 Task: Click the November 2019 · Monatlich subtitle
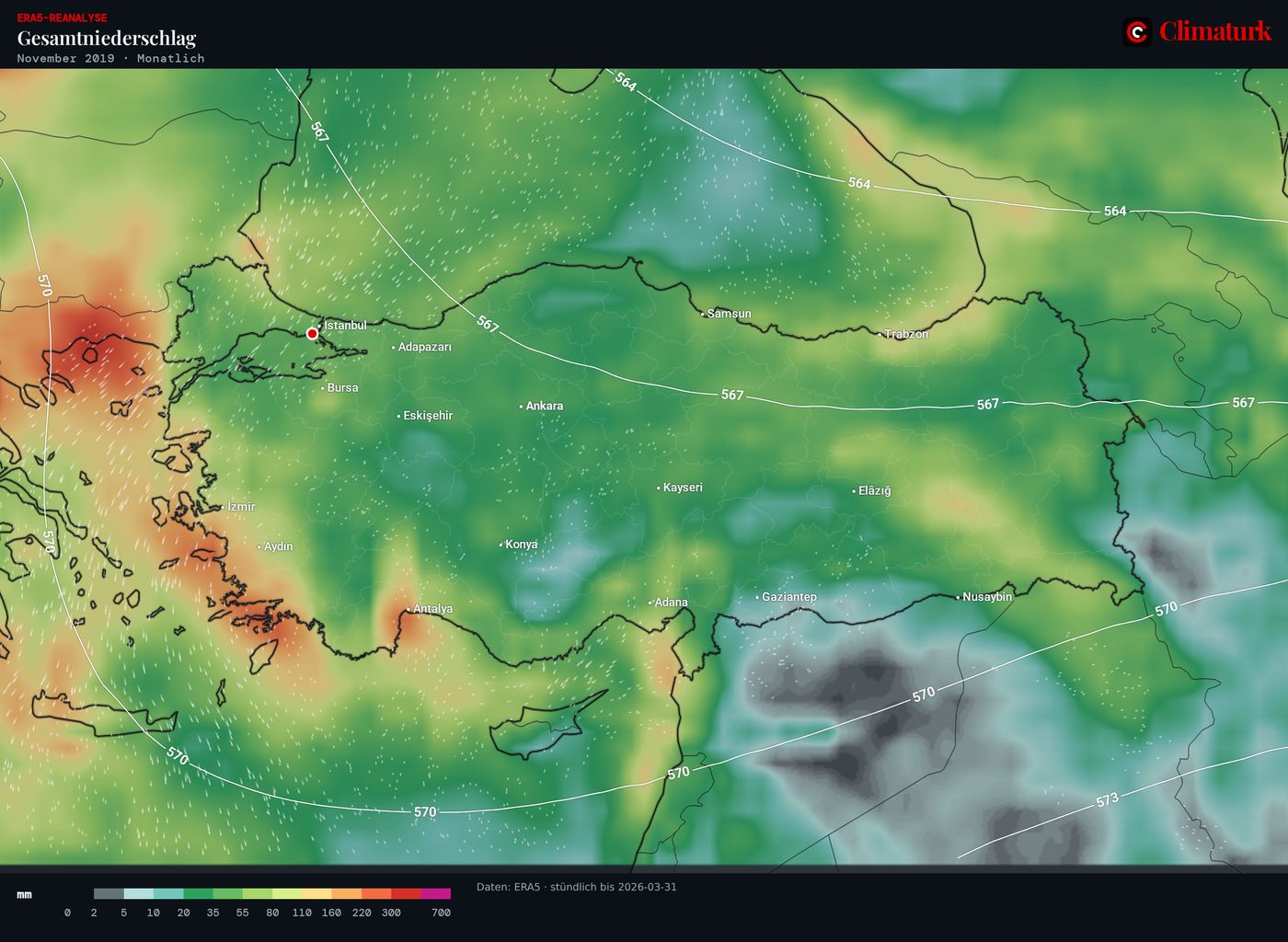[x=110, y=58]
